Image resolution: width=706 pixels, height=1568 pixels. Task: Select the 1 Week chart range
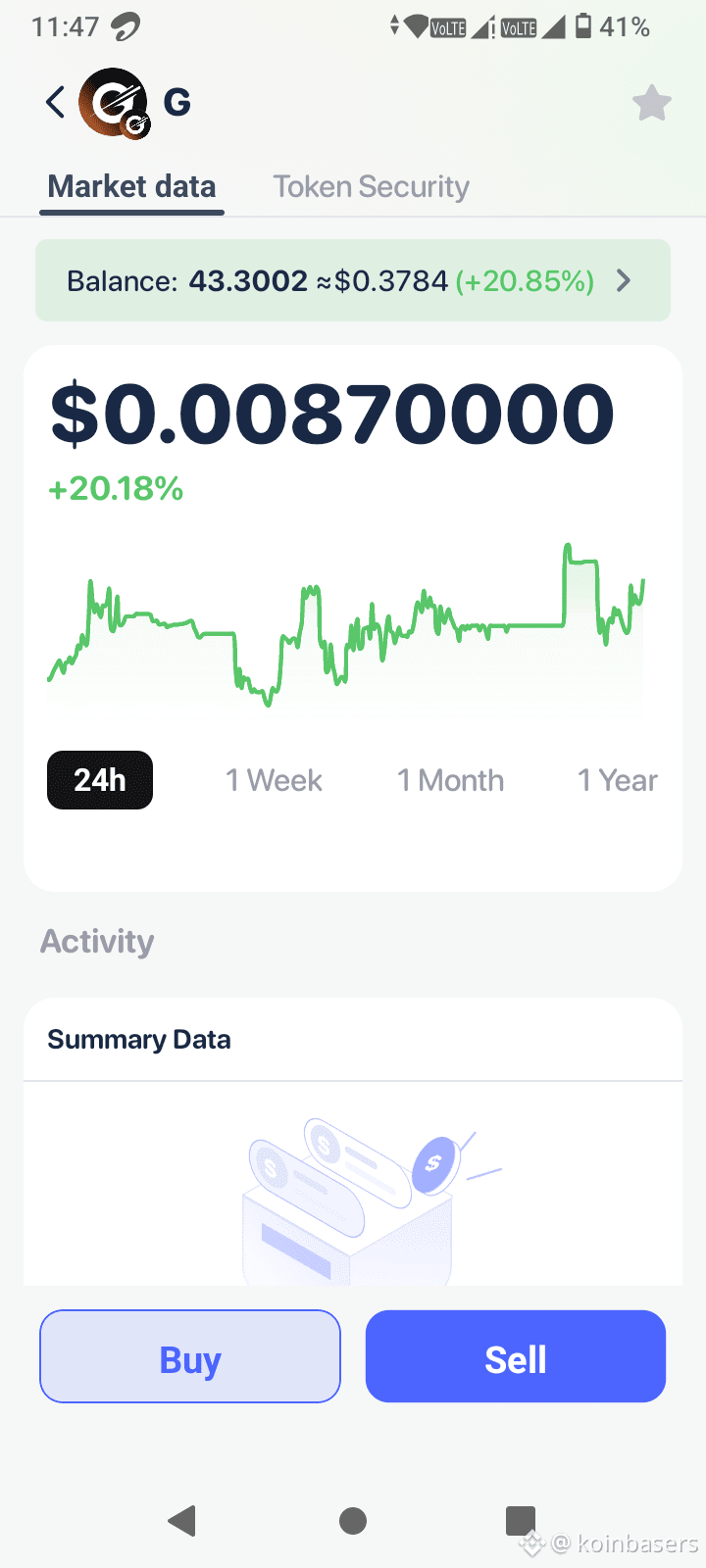pyautogui.click(x=274, y=780)
